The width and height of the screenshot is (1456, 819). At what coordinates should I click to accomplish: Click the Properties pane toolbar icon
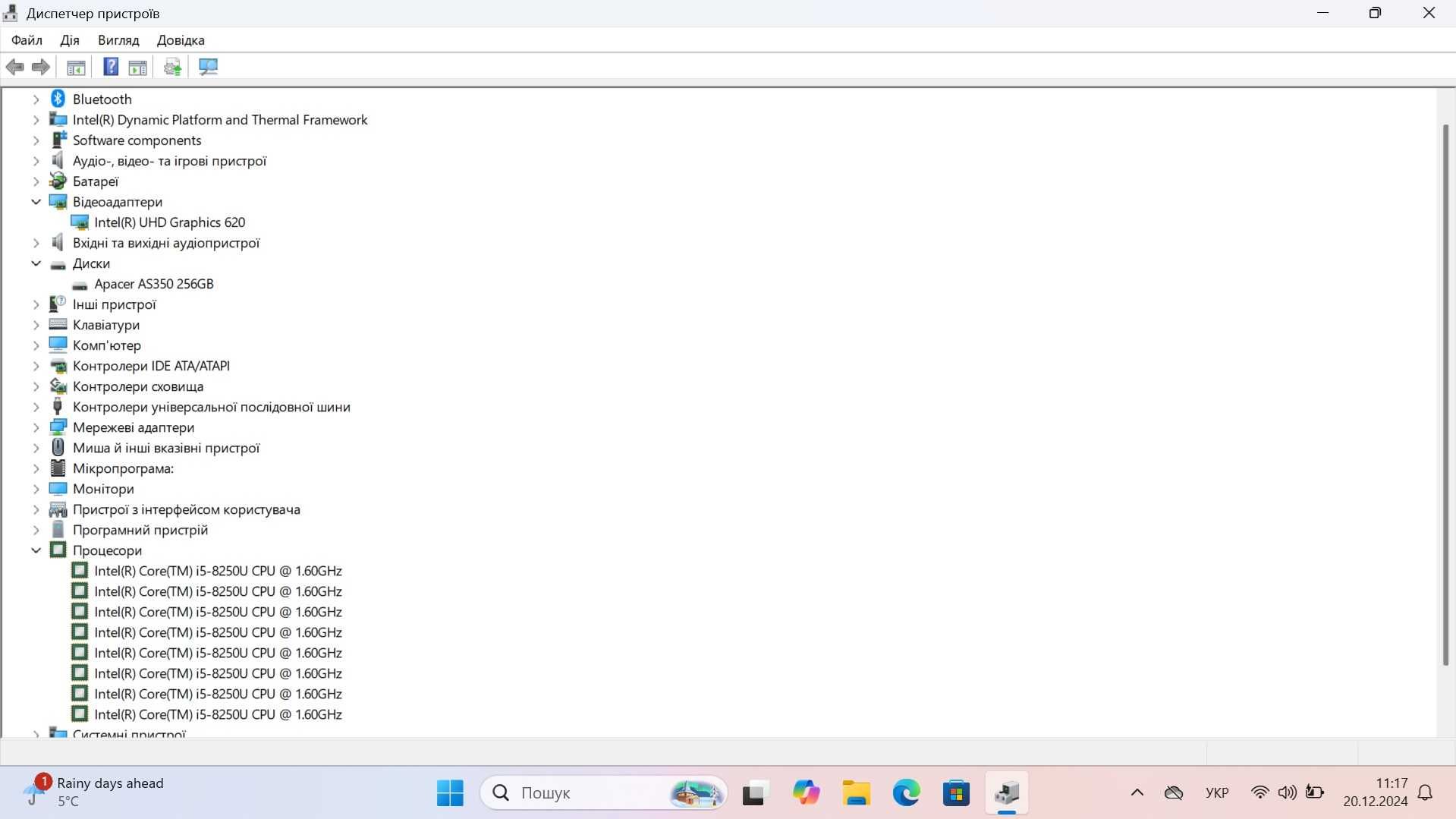click(137, 67)
